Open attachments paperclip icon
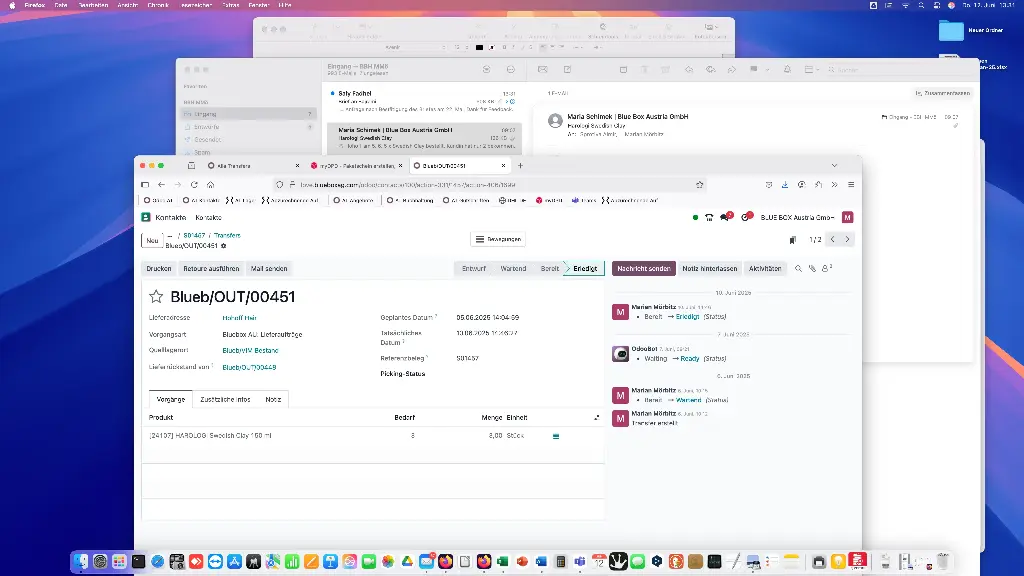This screenshot has height=576, width=1024. (812, 268)
